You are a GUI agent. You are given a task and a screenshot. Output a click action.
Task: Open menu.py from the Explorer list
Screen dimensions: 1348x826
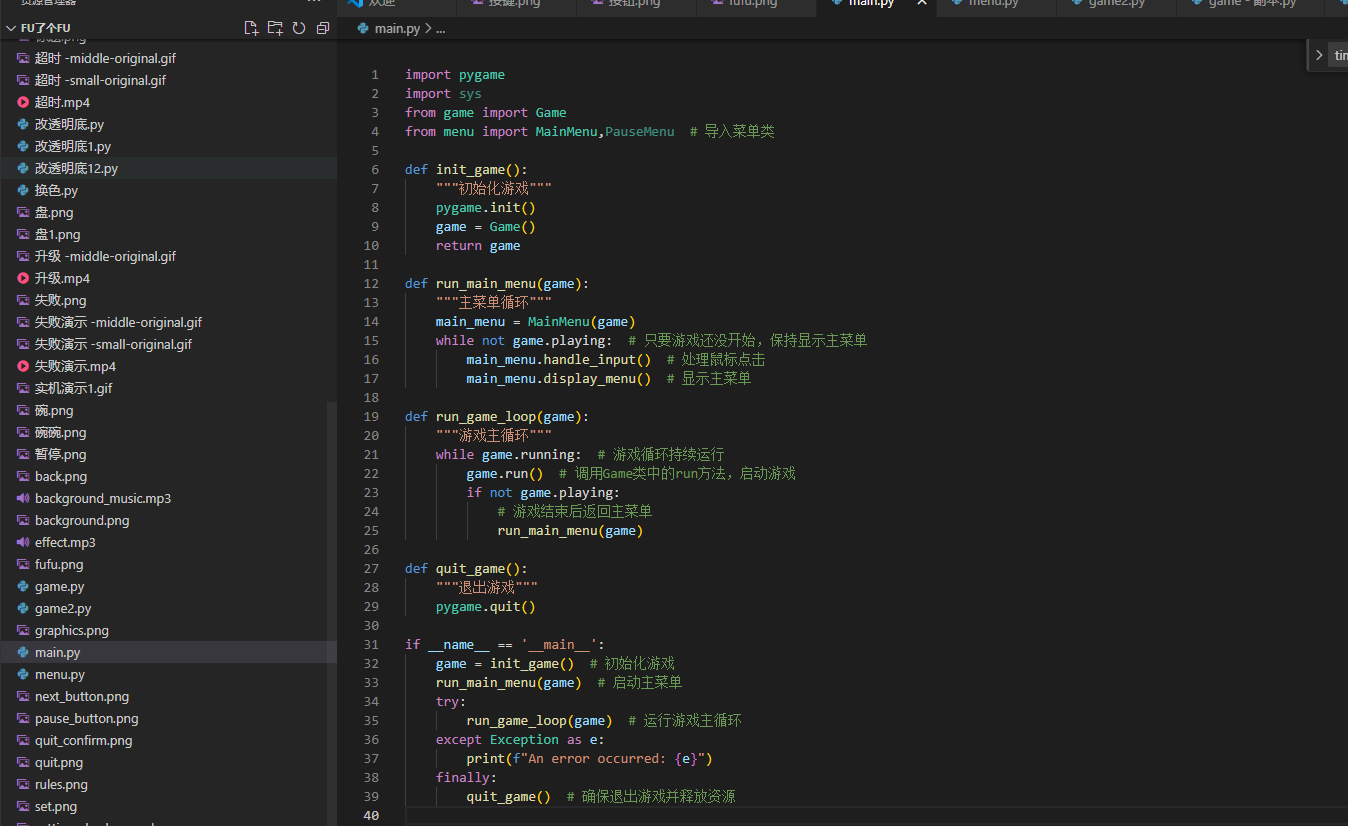(168, 674)
